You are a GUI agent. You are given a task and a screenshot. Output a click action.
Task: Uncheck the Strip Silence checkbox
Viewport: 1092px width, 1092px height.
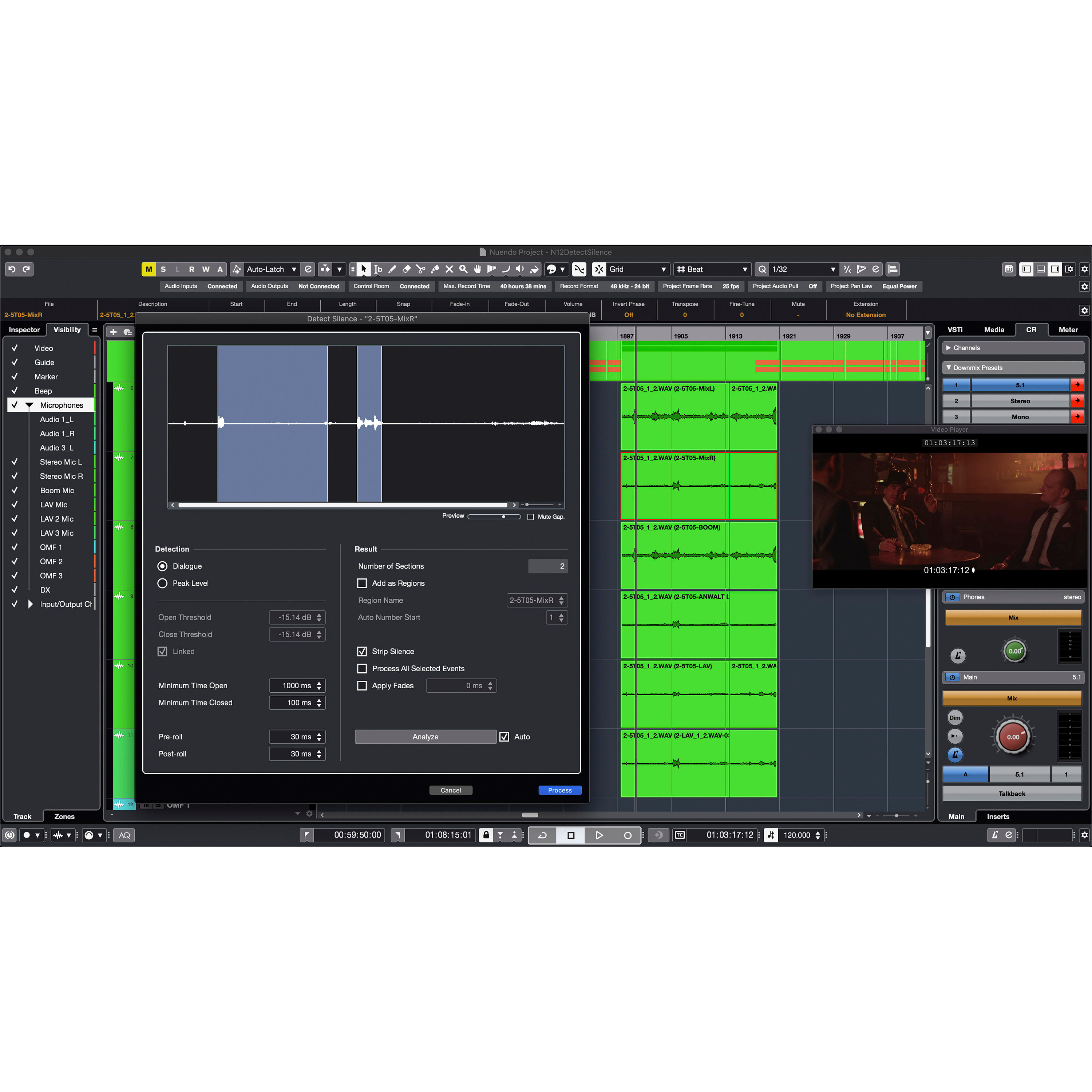point(362,651)
